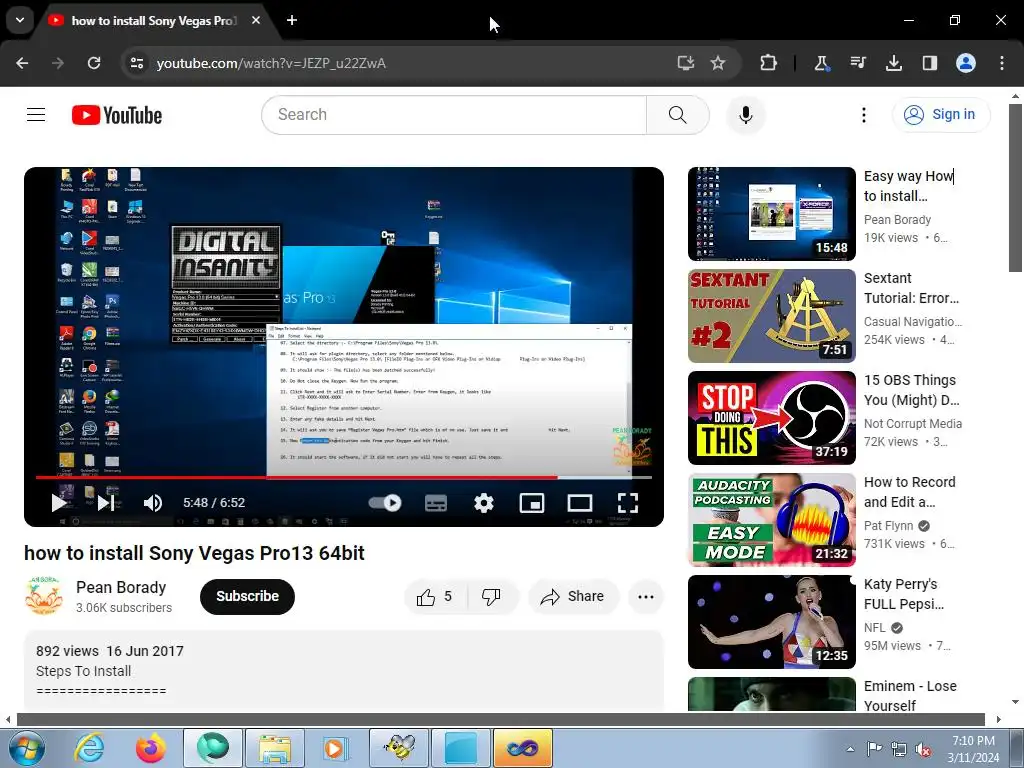Enable subtitles/closed captions
The height and width of the screenshot is (768, 1024).
[x=436, y=503]
